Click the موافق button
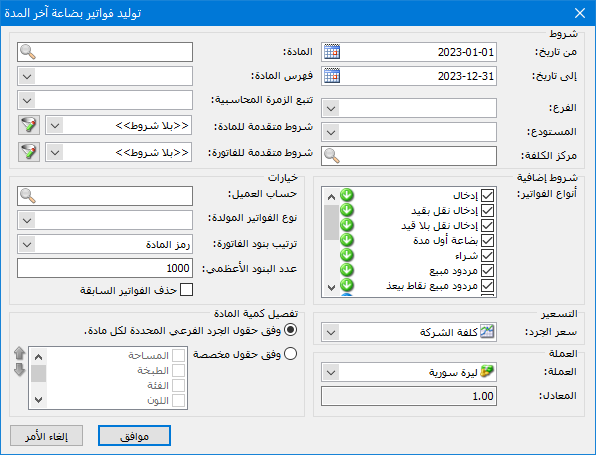 (134, 436)
